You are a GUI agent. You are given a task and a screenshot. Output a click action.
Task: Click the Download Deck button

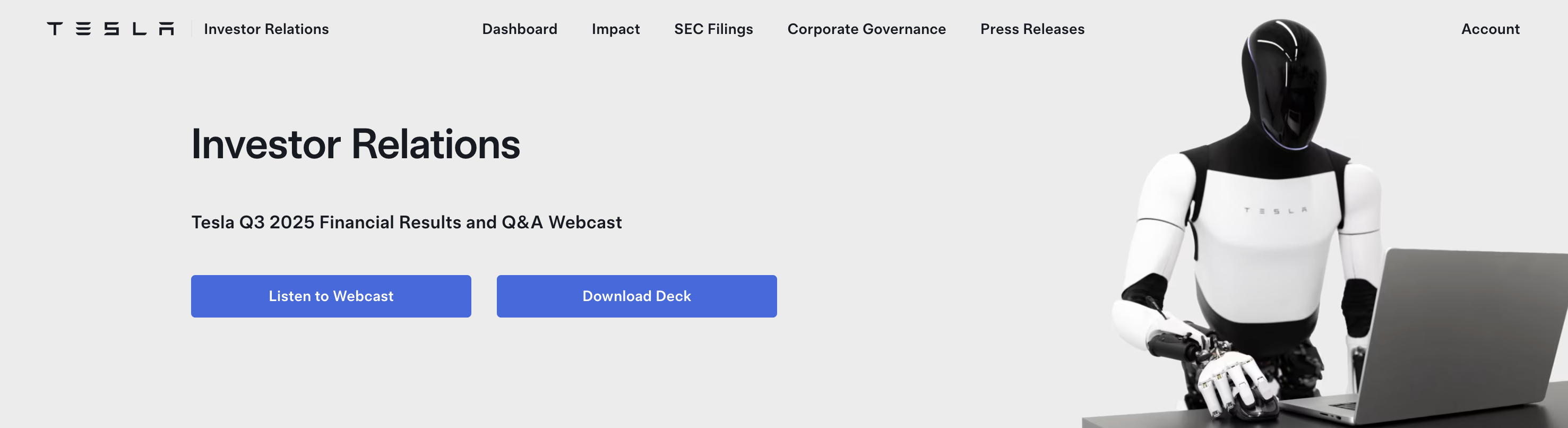click(x=636, y=296)
